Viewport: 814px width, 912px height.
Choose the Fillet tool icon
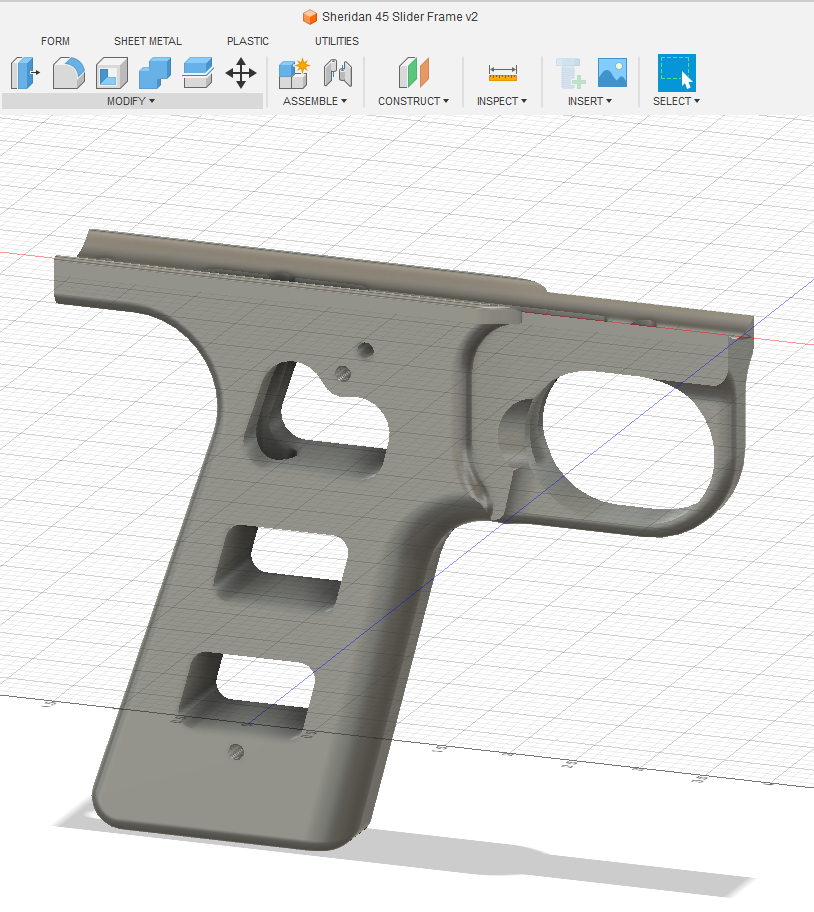[x=69, y=73]
